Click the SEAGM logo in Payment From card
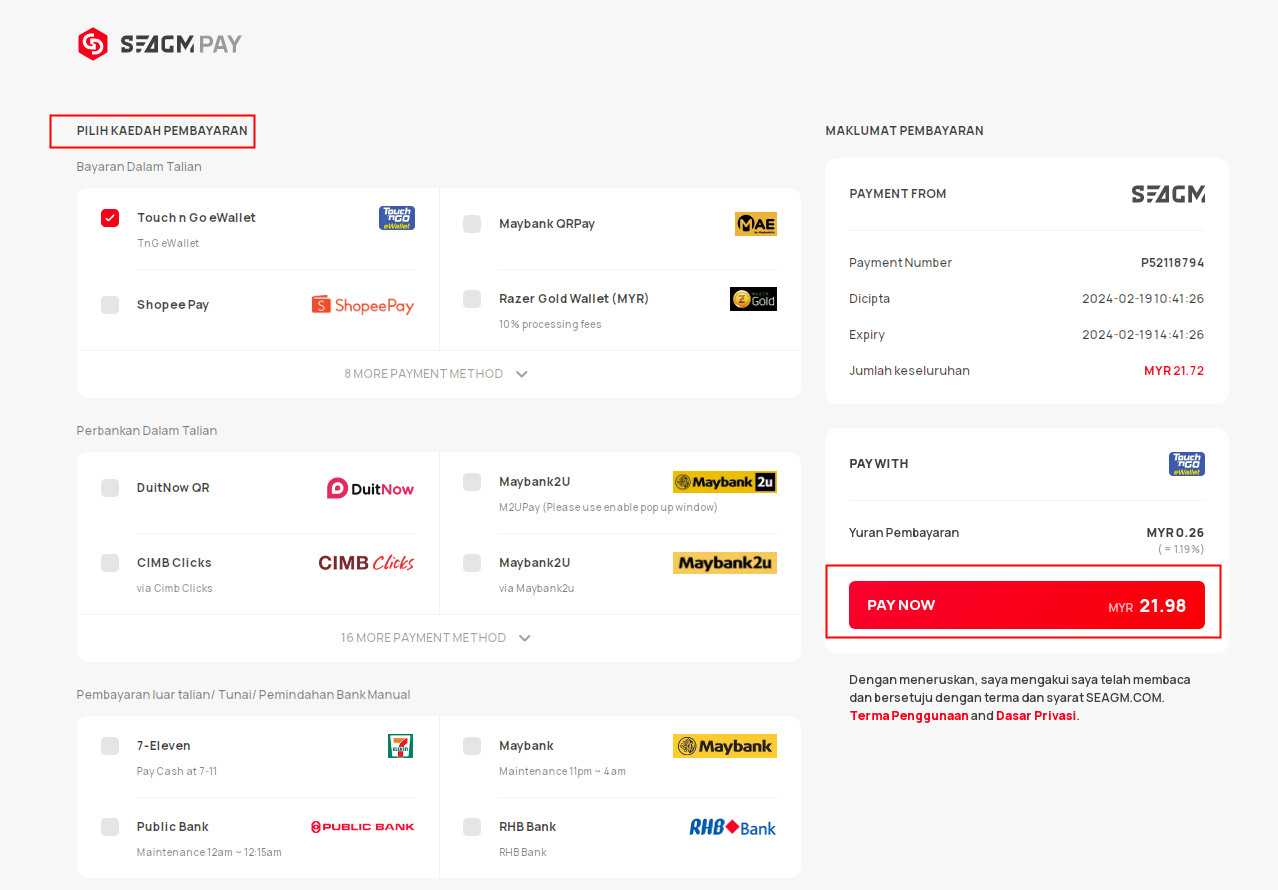This screenshot has width=1278, height=890. pos(1168,194)
